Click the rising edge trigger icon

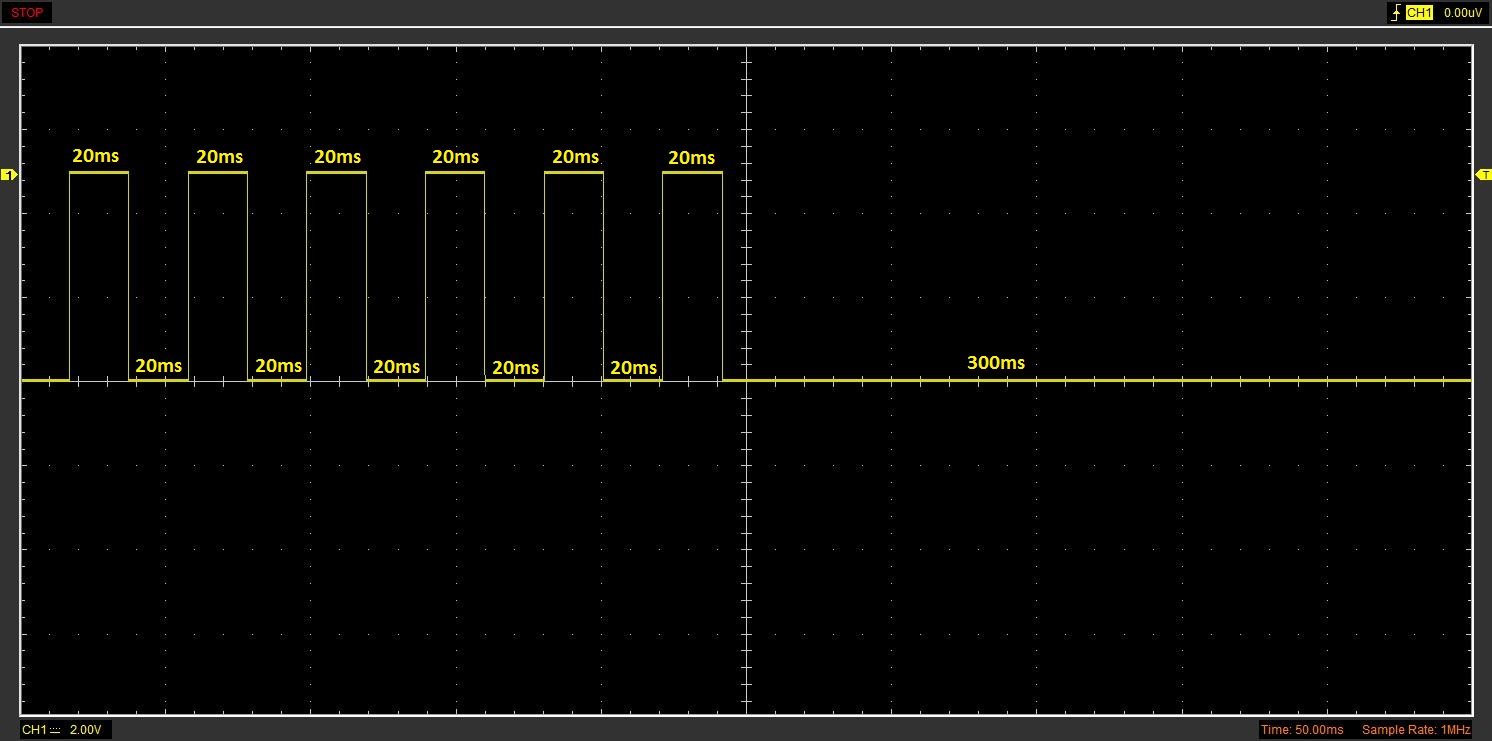point(1395,13)
